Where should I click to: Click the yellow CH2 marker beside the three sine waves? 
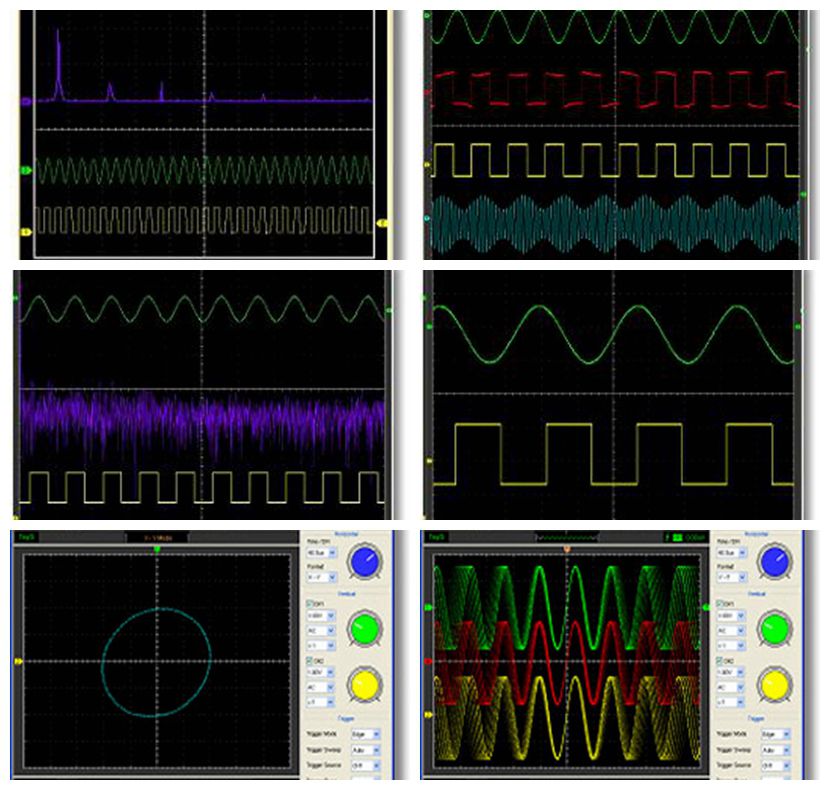tap(428, 715)
